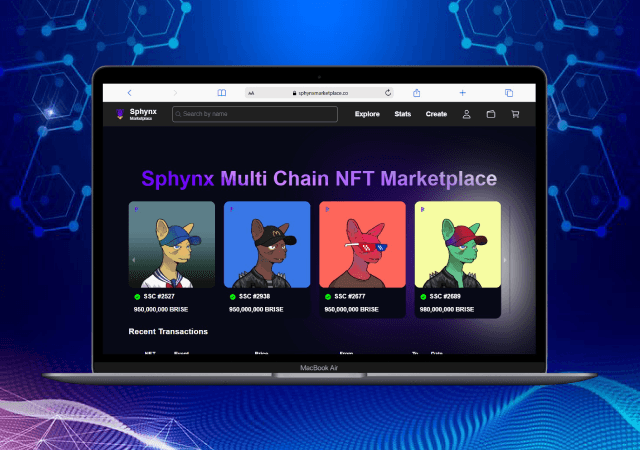Image resolution: width=640 pixels, height=450 pixels.
Task: Open the reader text size AA control
Action: pyautogui.click(x=251, y=93)
